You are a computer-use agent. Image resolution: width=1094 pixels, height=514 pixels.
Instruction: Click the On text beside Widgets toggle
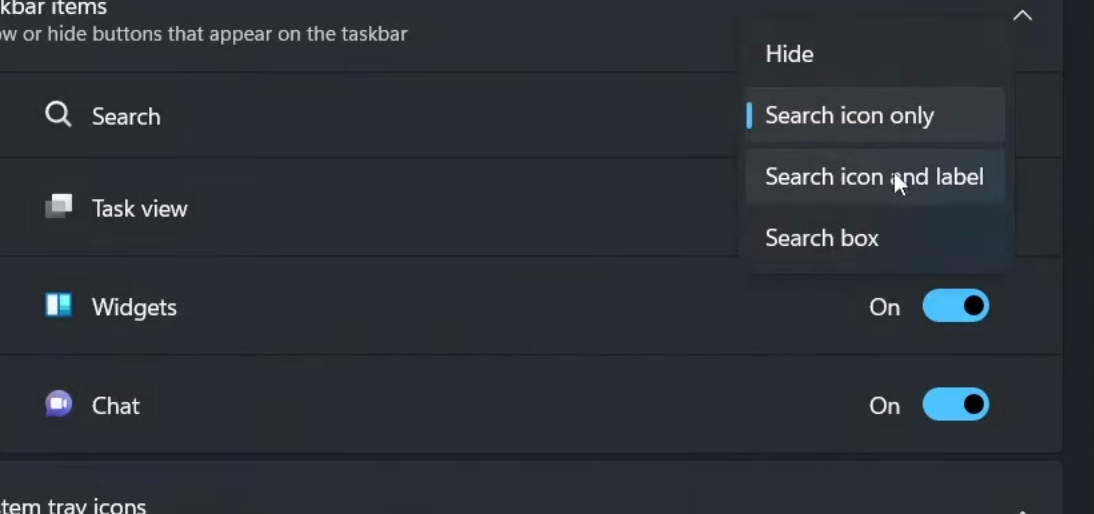pyautogui.click(x=884, y=307)
